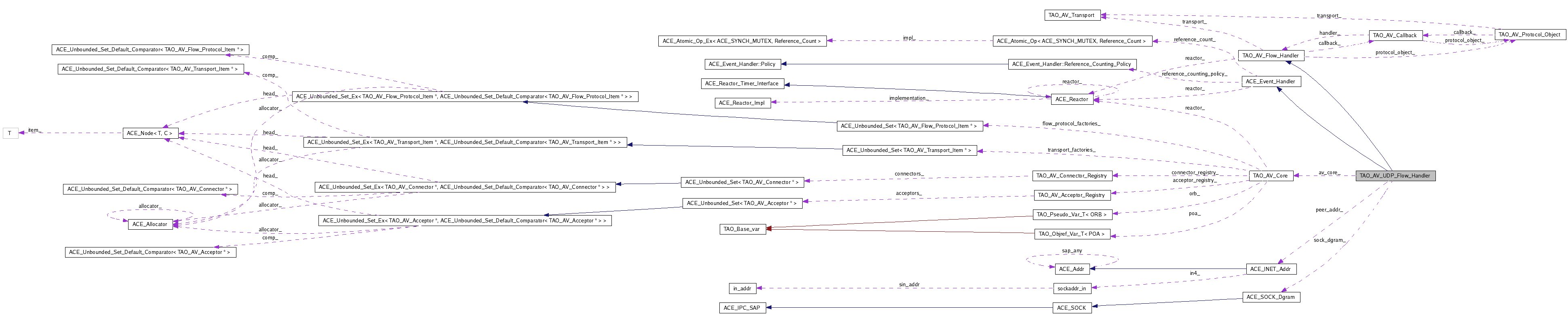Click the sin_addr edge label

click(x=909, y=285)
